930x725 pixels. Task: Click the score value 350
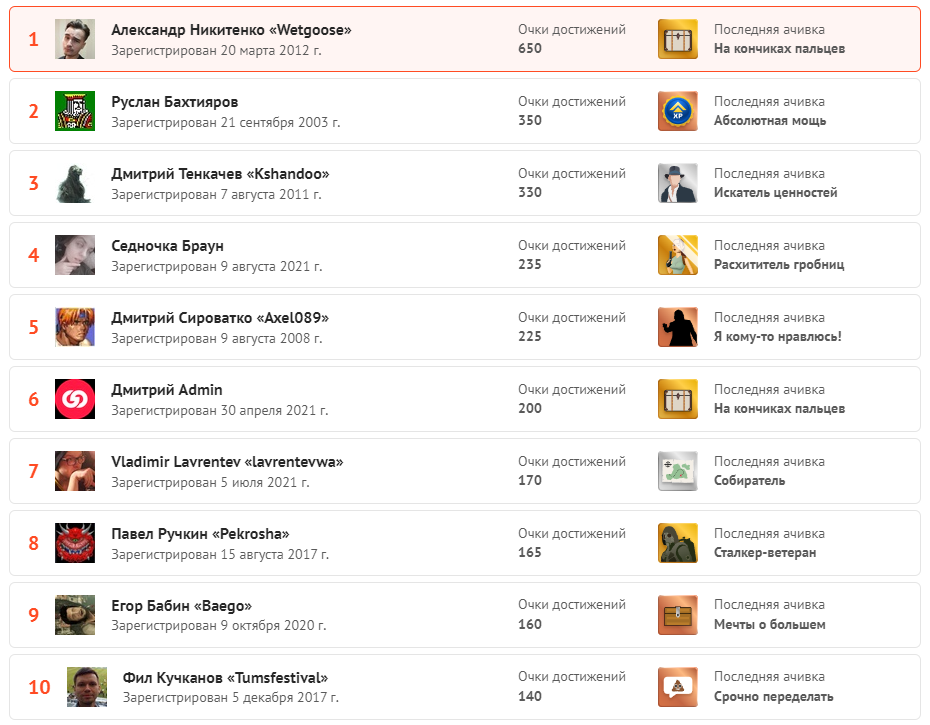pyautogui.click(x=530, y=120)
